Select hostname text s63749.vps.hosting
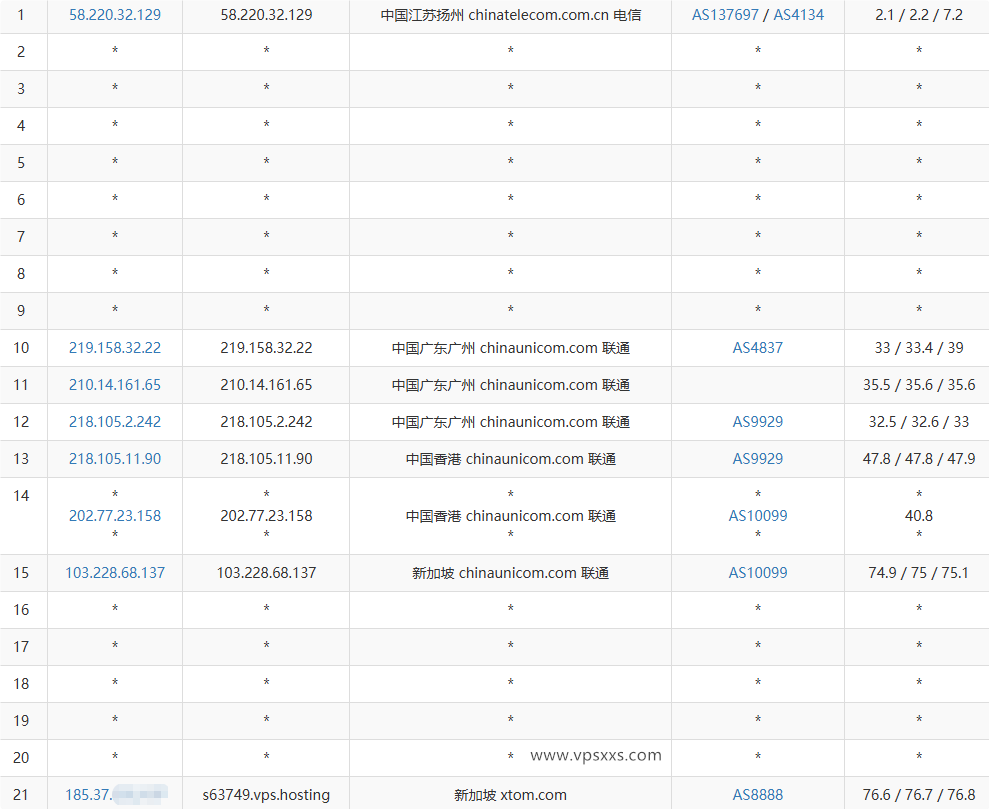The width and height of the screenshot is (989, 809). tap(266, 794)
